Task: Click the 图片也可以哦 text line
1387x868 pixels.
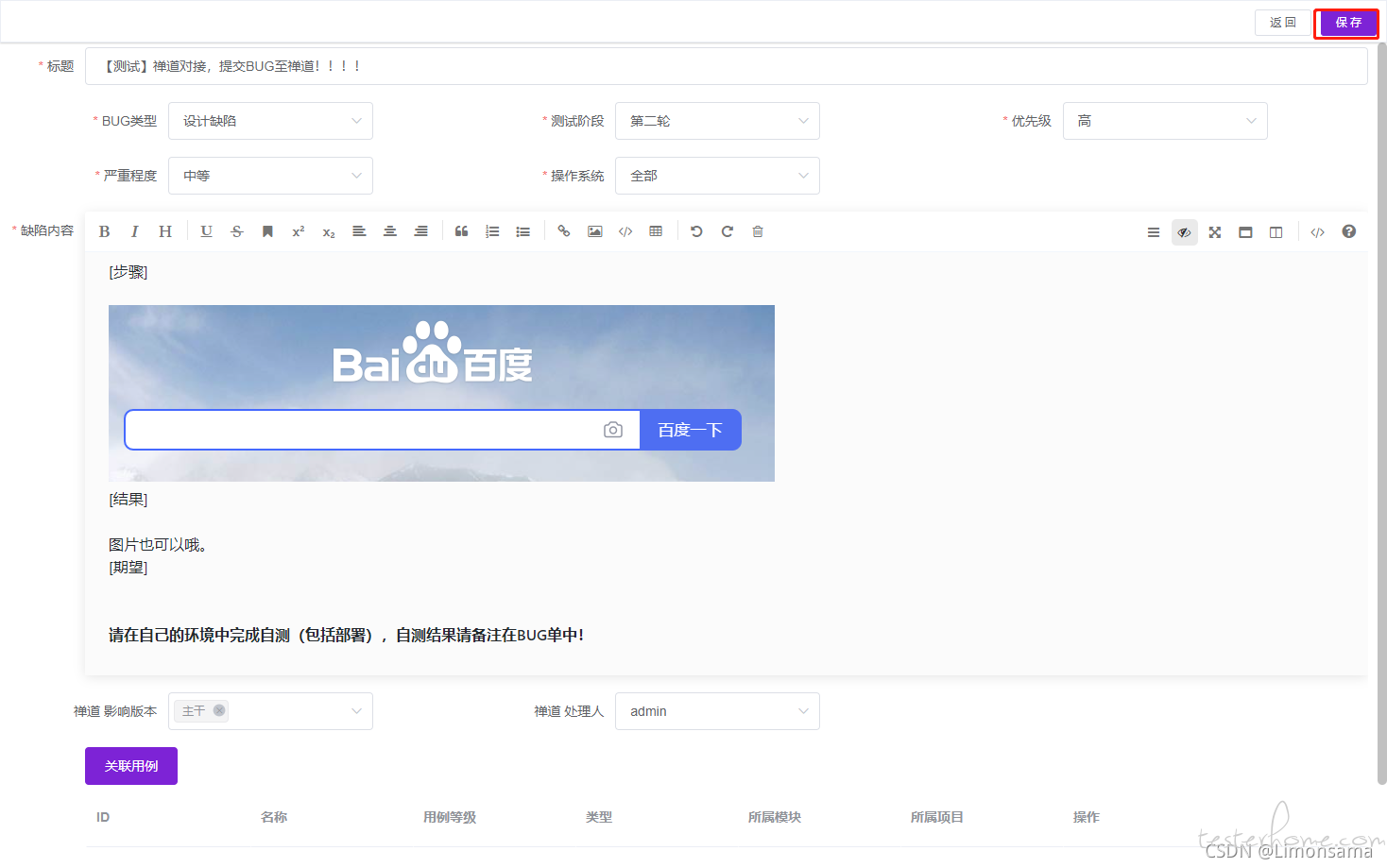Action: 158,545
